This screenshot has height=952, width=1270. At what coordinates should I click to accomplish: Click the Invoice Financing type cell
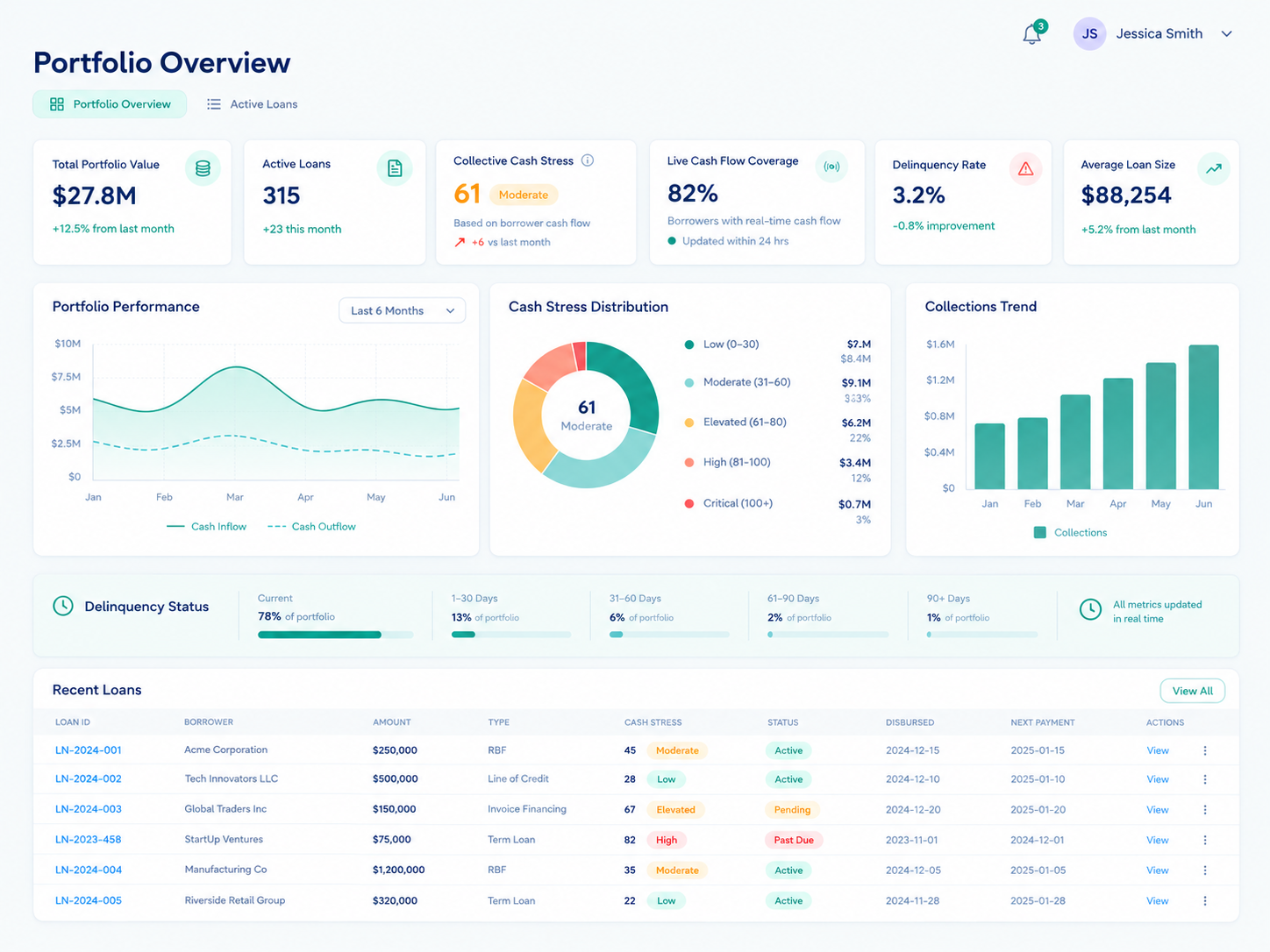(527, 809)
